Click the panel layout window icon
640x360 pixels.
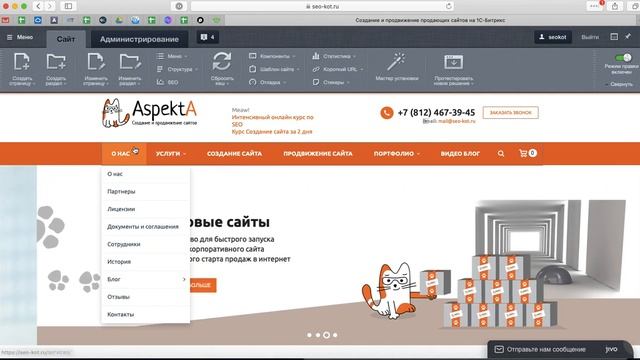click(x=614, y=36)
